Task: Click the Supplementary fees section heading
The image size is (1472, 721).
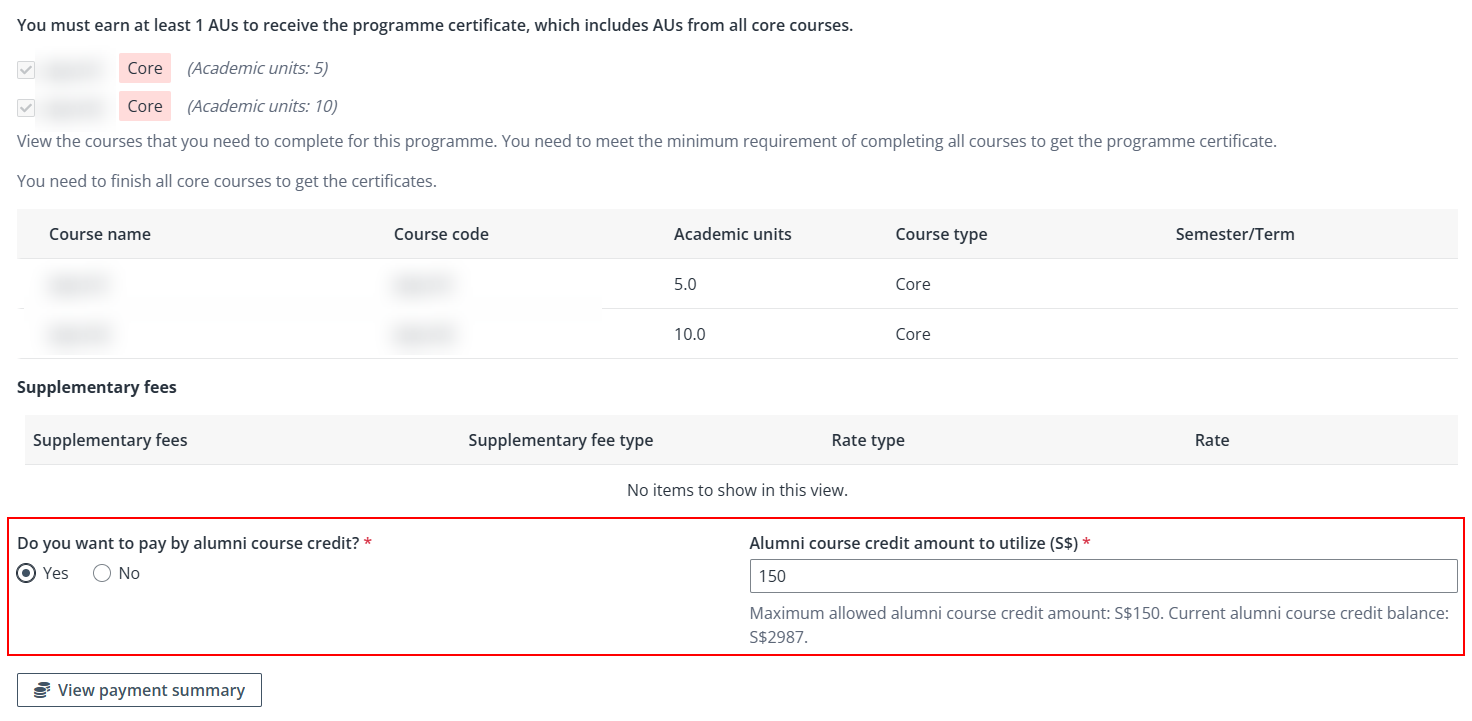Action: [x=96, y=387]
